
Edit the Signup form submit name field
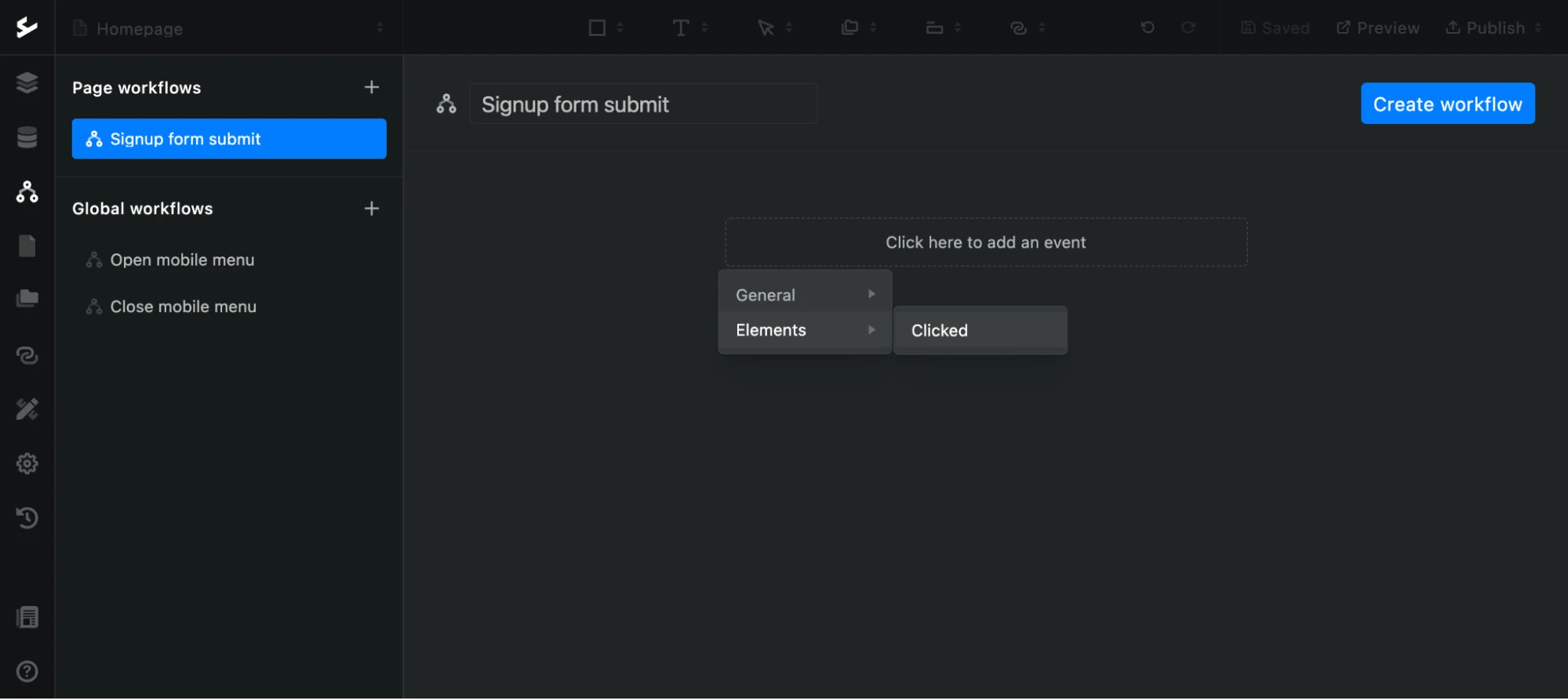coord(643,104)
